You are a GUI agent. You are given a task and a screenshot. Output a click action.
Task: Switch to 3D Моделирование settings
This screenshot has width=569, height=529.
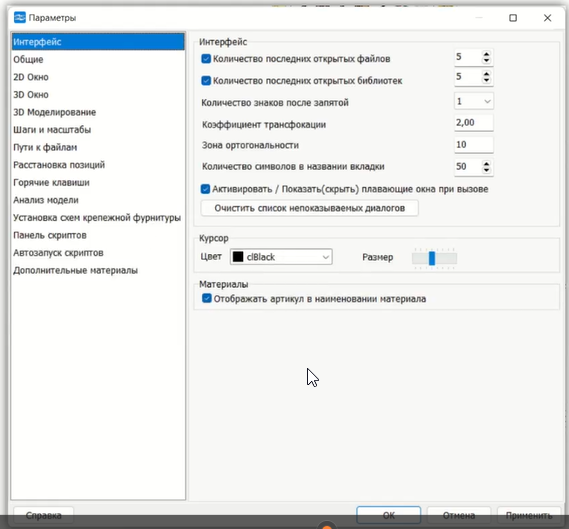(54, 112)
